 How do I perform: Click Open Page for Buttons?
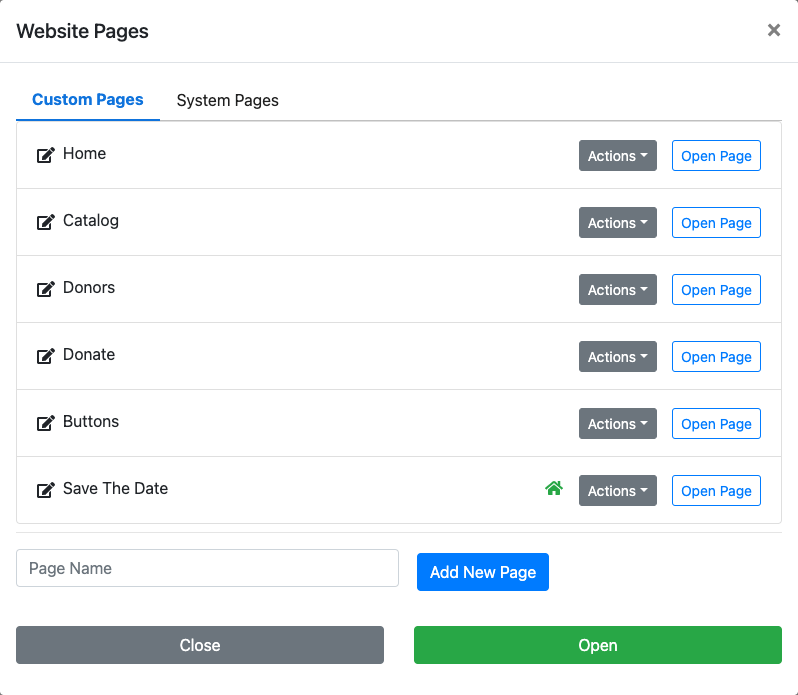click(716, 424)
